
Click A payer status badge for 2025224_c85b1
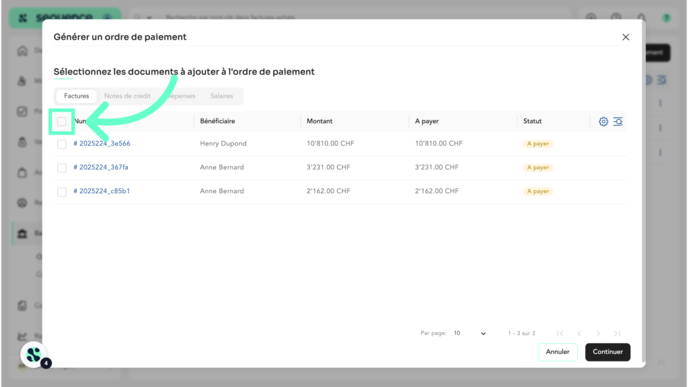[x=538, y=191]
